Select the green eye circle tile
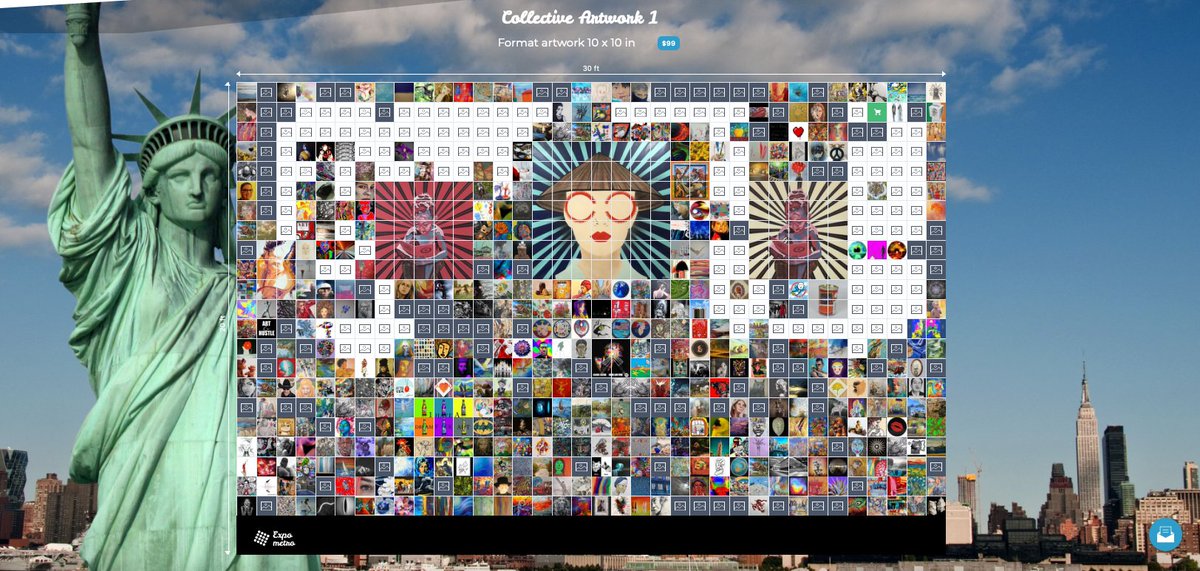 point(857,250)
